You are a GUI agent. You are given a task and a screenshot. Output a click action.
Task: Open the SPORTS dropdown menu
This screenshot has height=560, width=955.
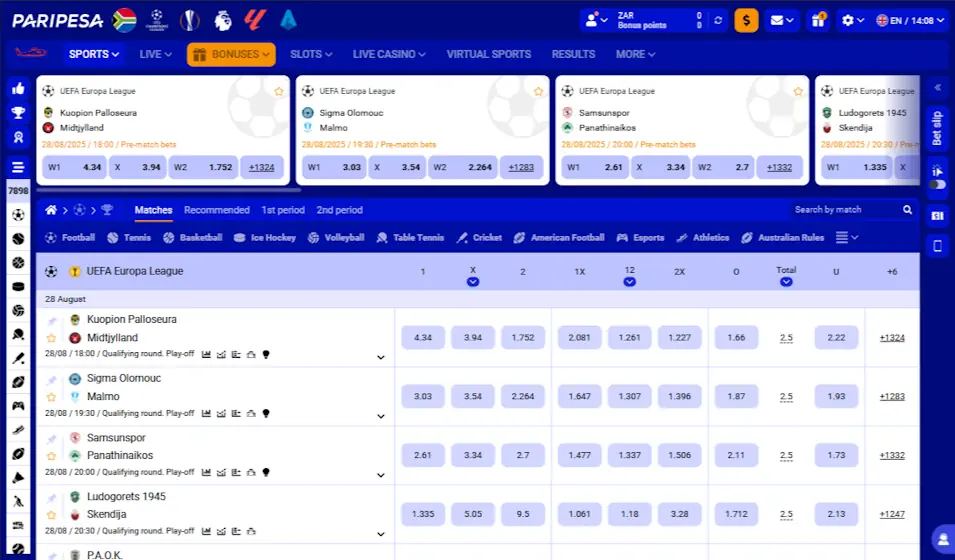click(x=93, y=54)
